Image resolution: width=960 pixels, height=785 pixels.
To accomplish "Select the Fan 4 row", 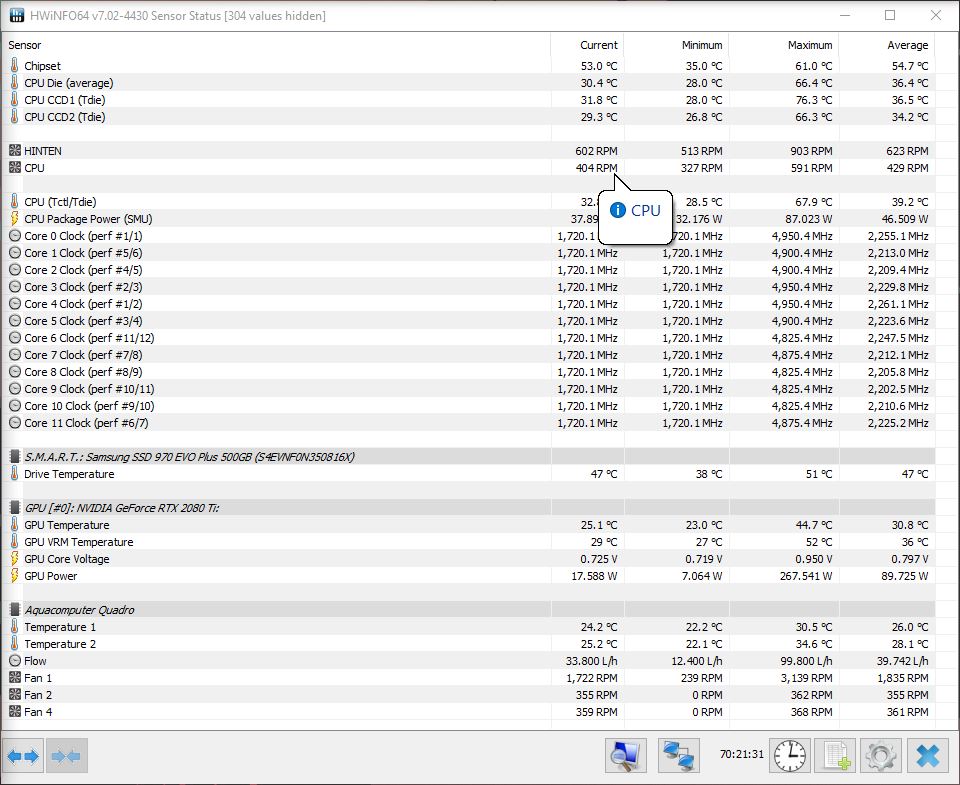I will coord(468,712).
